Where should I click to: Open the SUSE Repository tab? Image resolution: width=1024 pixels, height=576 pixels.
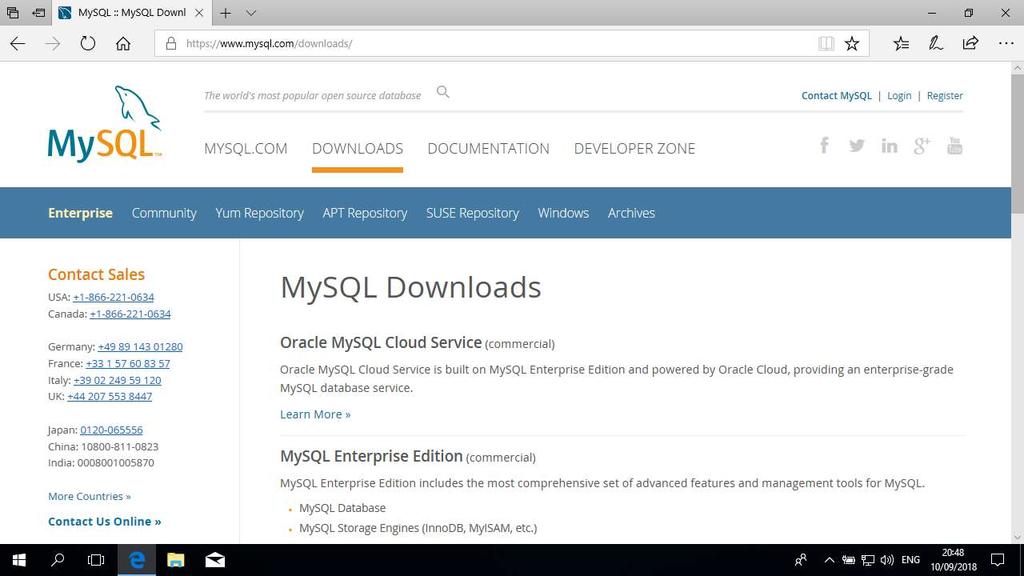(x=472, y=213)
